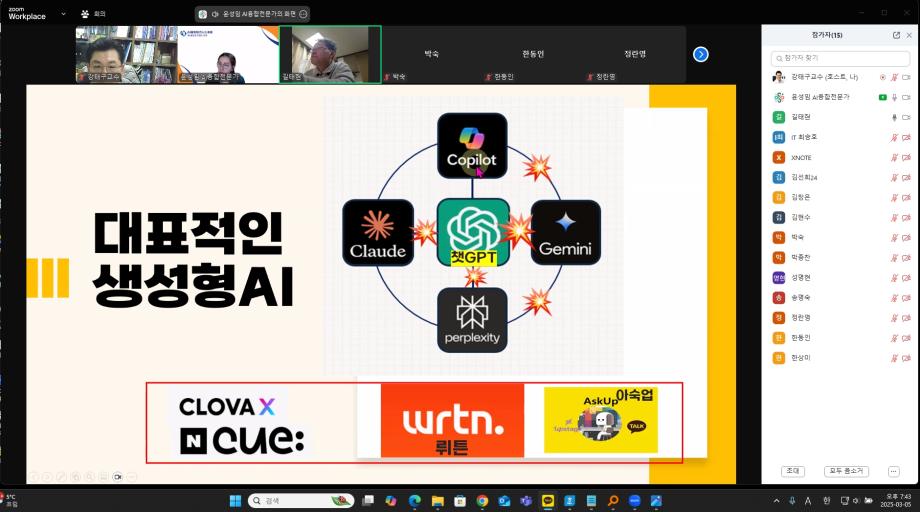Open the taskbar clock showing 2025-03-05

pyautogui.click(x=898, y=501)
